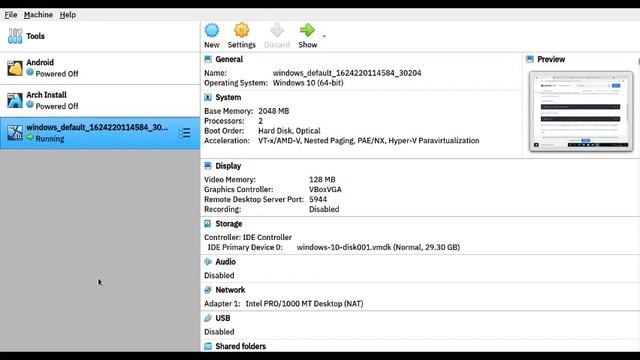Select the Android virtual machine
Image resolution: width=640 pixels, height=360 pixels.
pyautogui.click(x=100, y=68)
